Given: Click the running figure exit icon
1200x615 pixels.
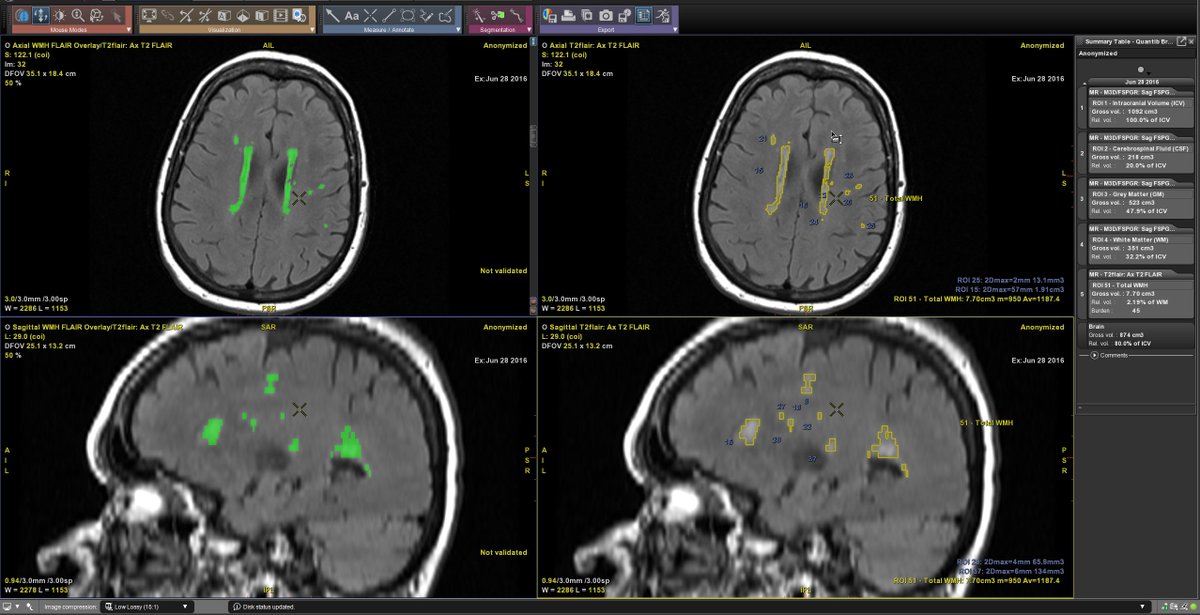Looking at the screenshot, I should point(662,15).
